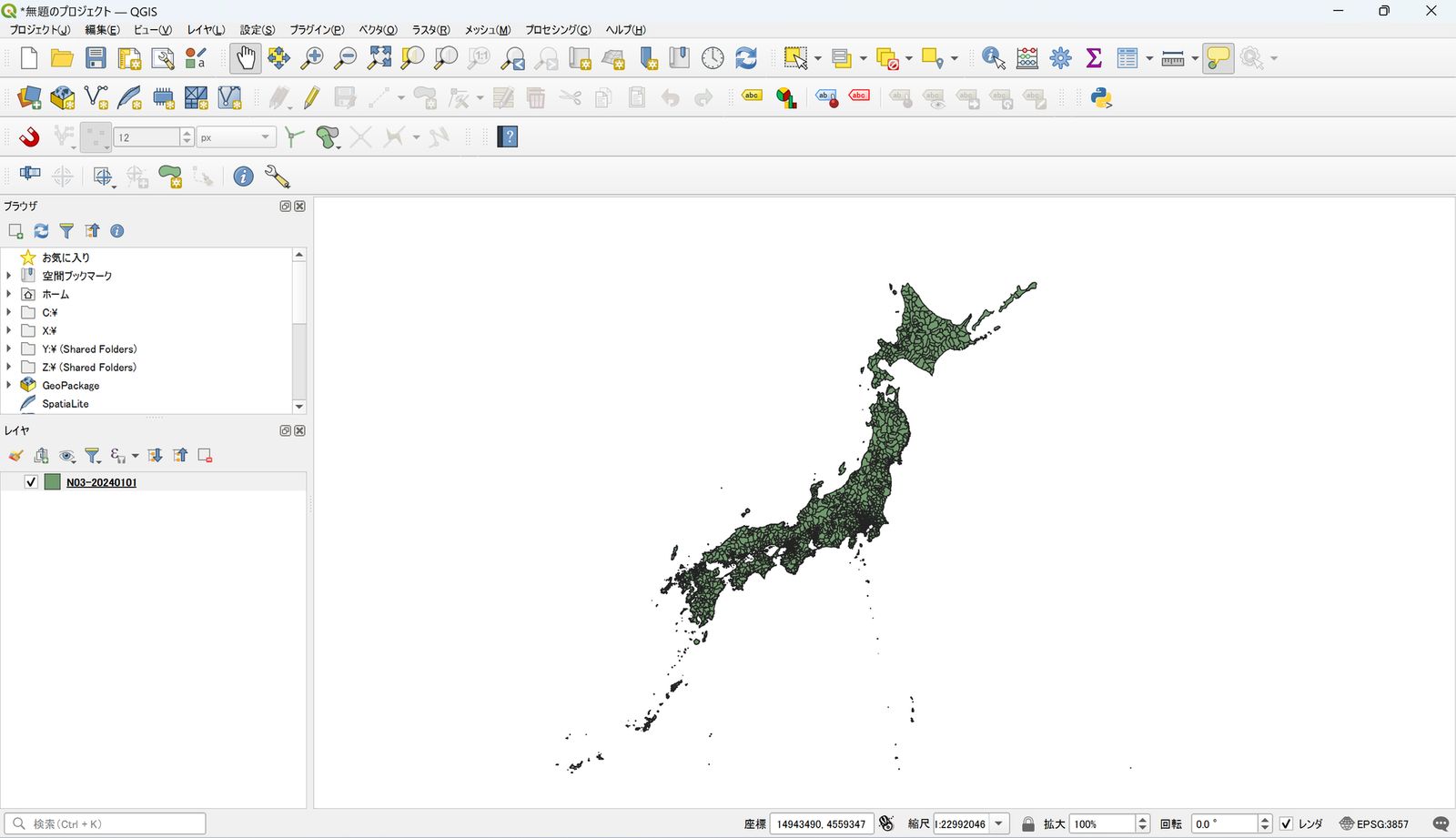Click the coordinate input field
1456x838 pixels.
pos(822,824)
